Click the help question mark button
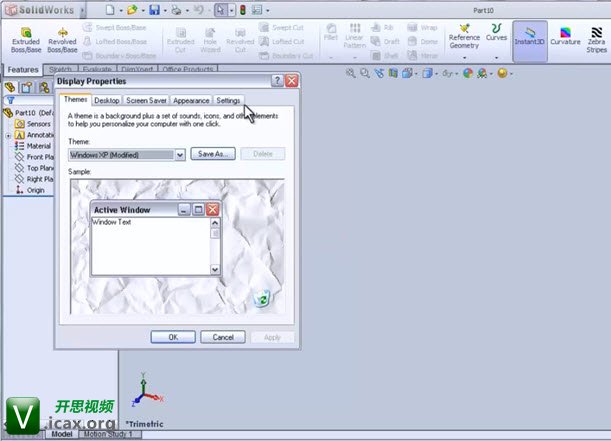This screenshot has height=441, width=611. (277, 81)
